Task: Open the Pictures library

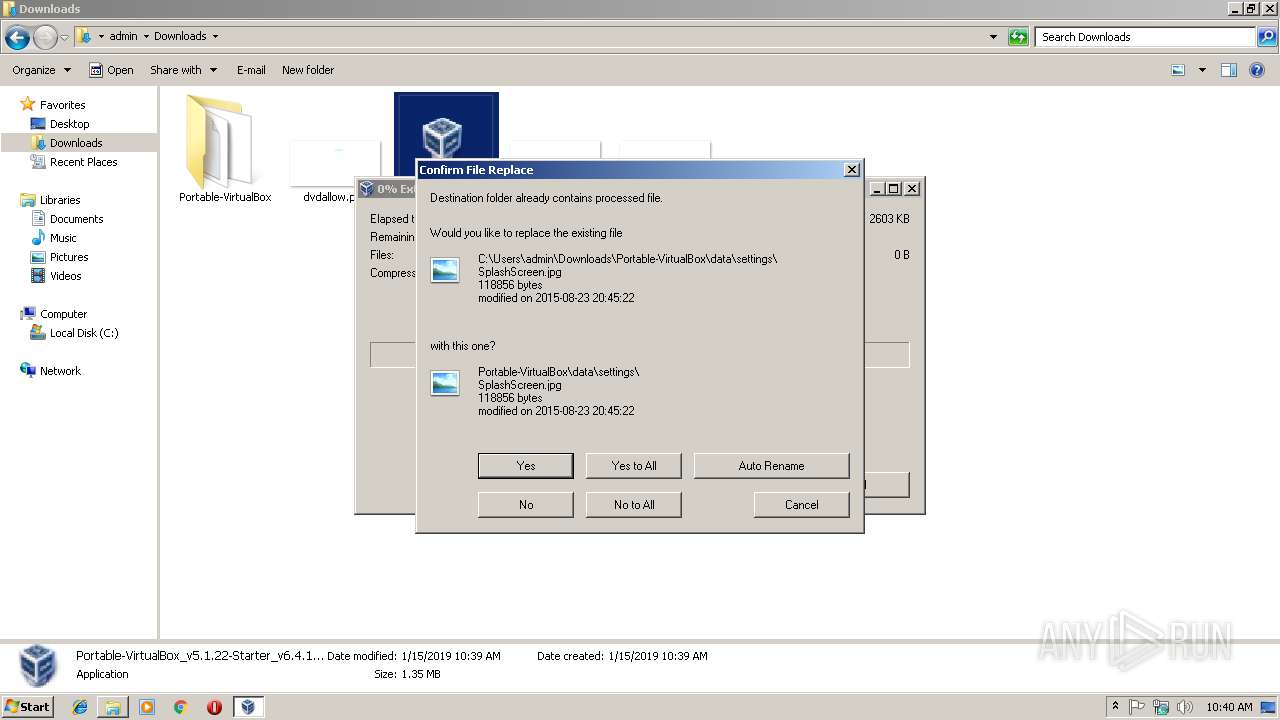Action: 69,257
